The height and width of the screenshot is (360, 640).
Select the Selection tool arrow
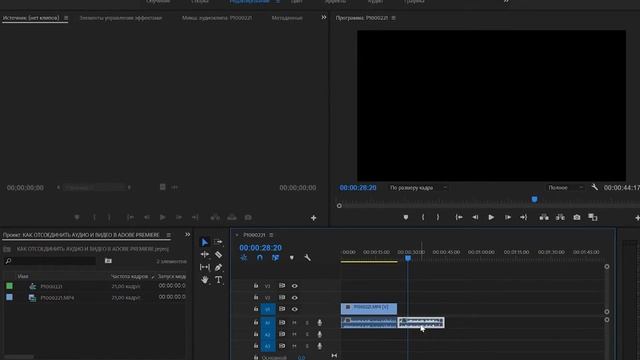click(204, 242)
